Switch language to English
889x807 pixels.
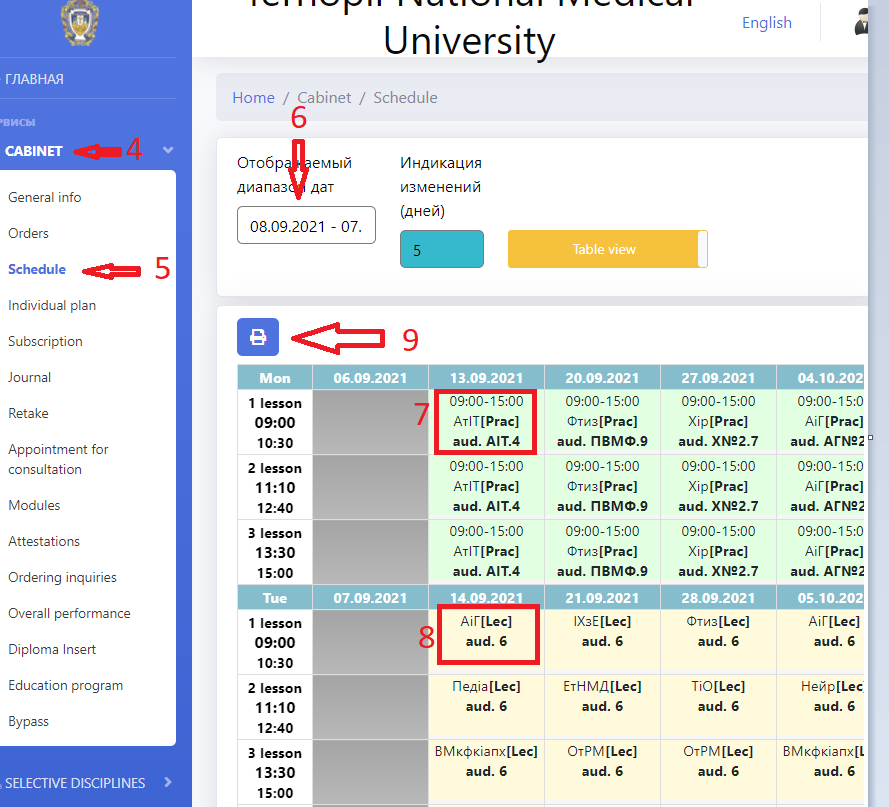click(x=766, y=23)
